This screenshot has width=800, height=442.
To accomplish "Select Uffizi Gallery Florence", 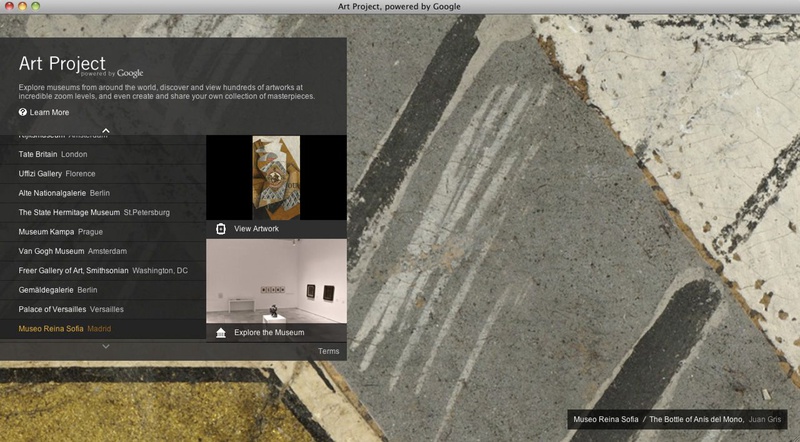I will (x=103, y=174).
